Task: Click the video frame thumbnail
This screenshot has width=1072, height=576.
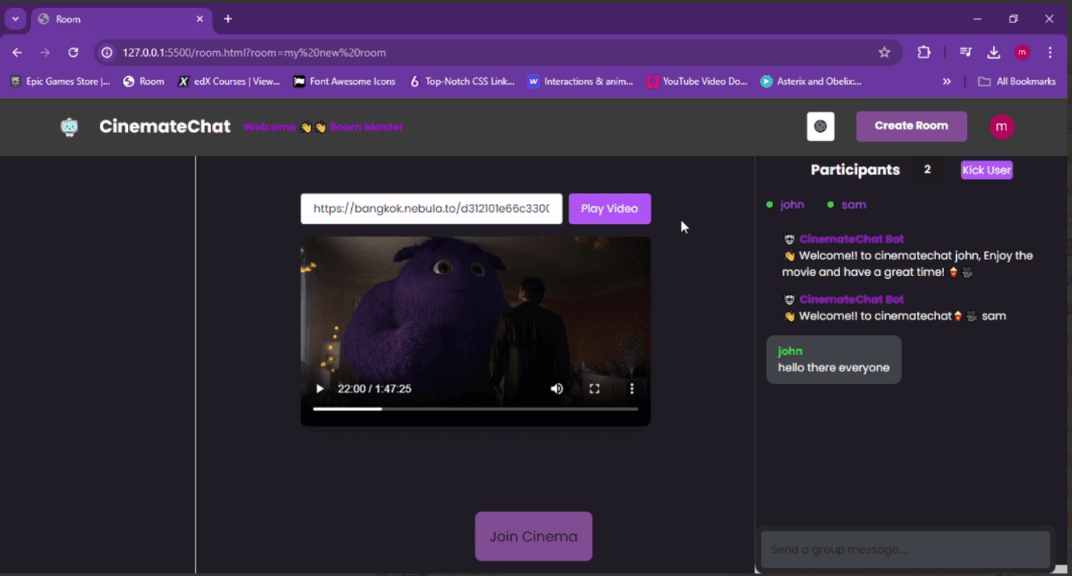Action: pos(476,331)
